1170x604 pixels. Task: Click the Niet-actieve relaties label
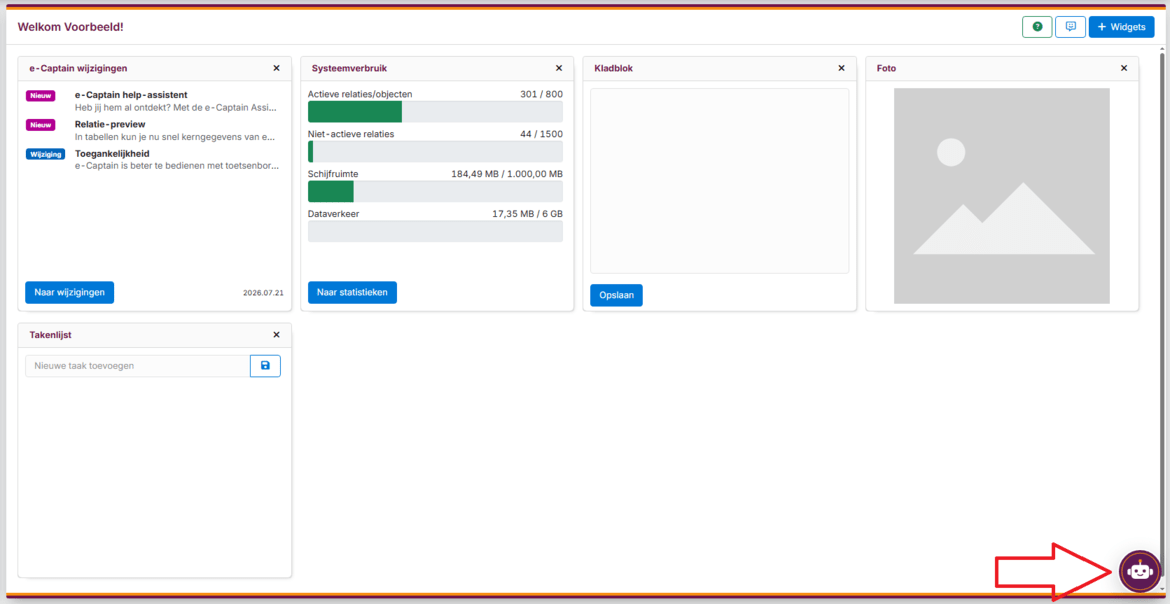click(351, 134)
